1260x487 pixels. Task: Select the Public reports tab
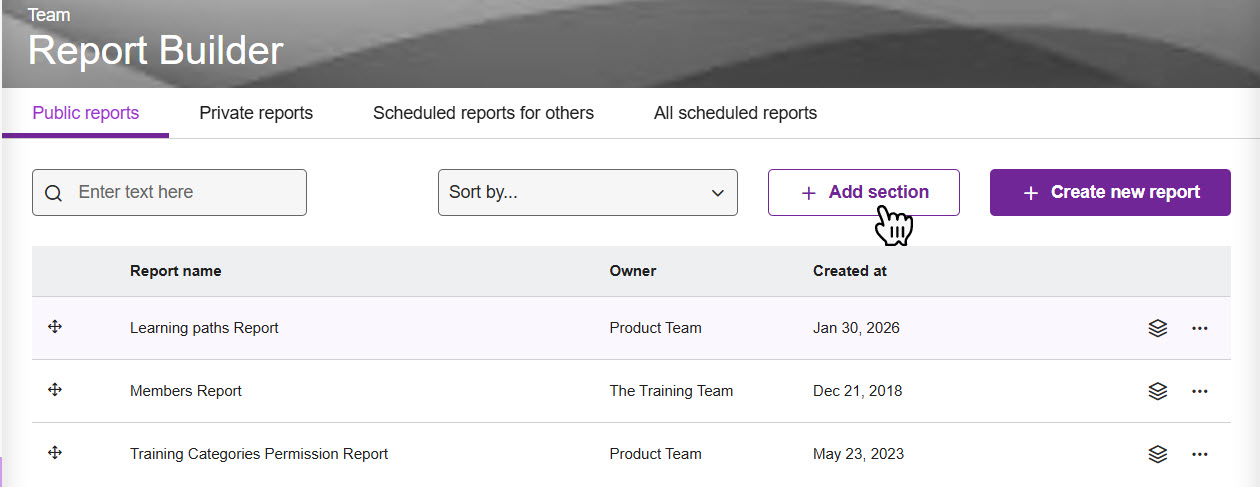86,113
